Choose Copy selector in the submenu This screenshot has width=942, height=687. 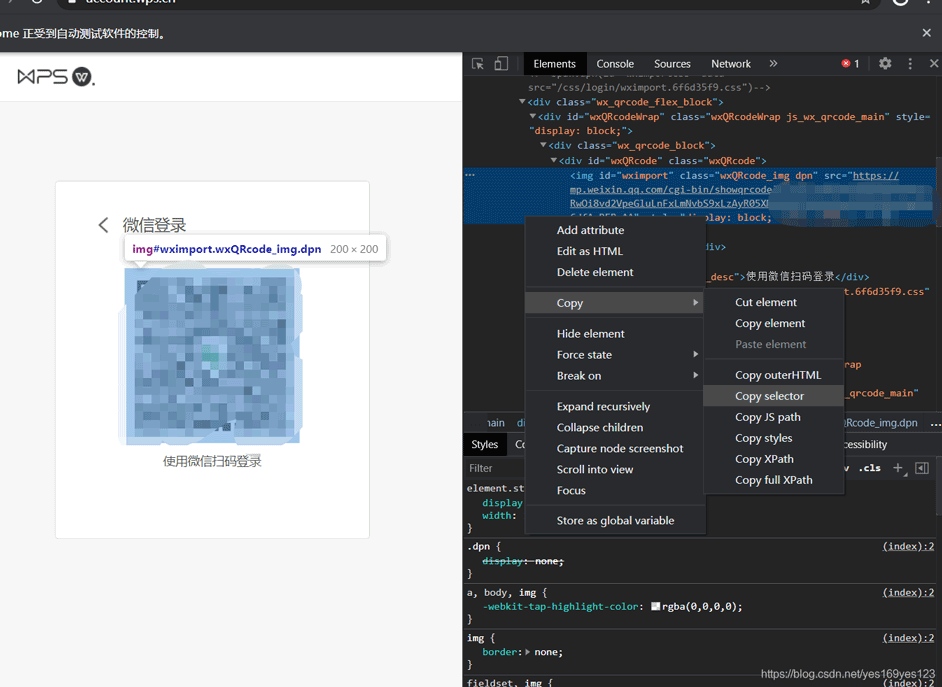(769, 396)
